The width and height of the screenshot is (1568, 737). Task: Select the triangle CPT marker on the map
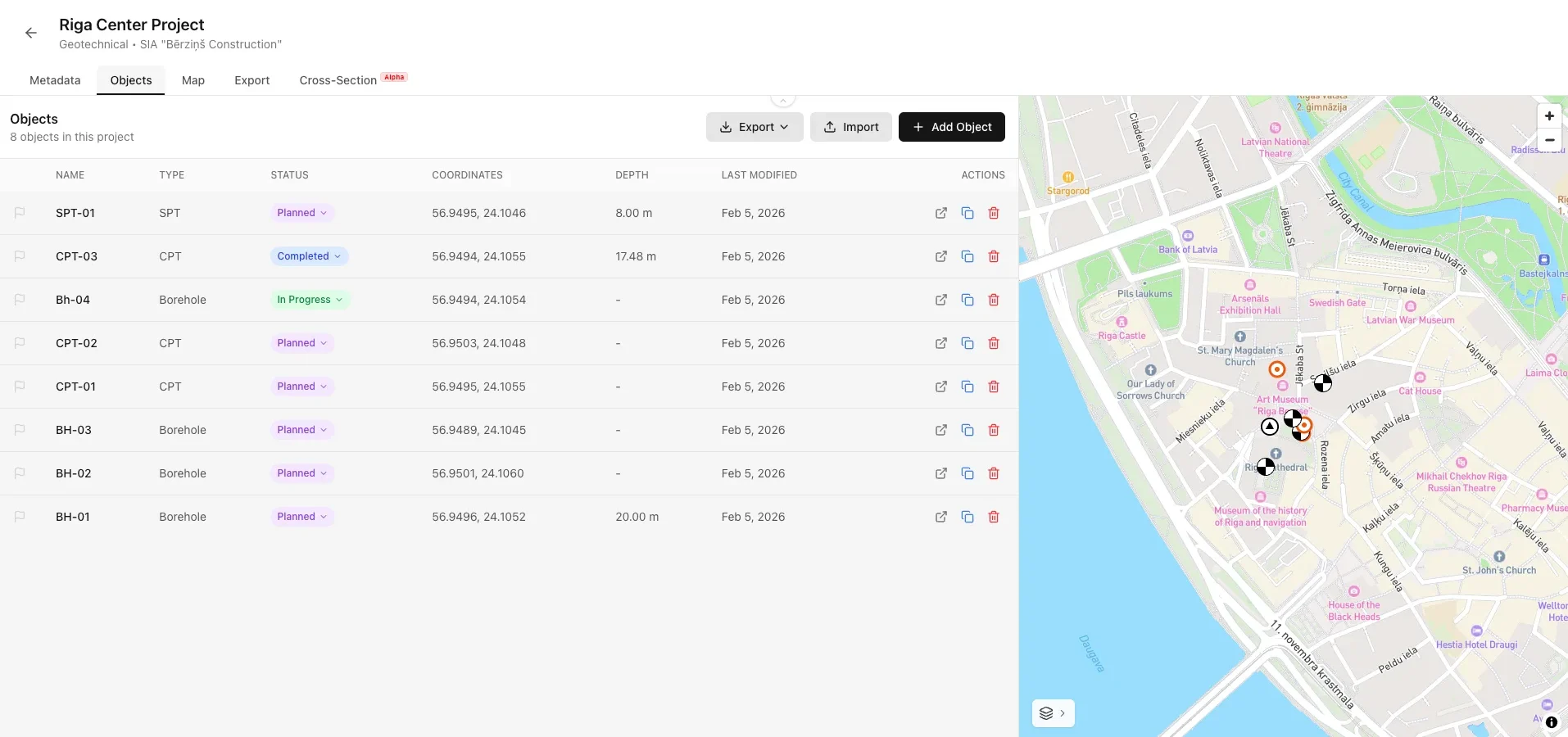point(1269,427)
